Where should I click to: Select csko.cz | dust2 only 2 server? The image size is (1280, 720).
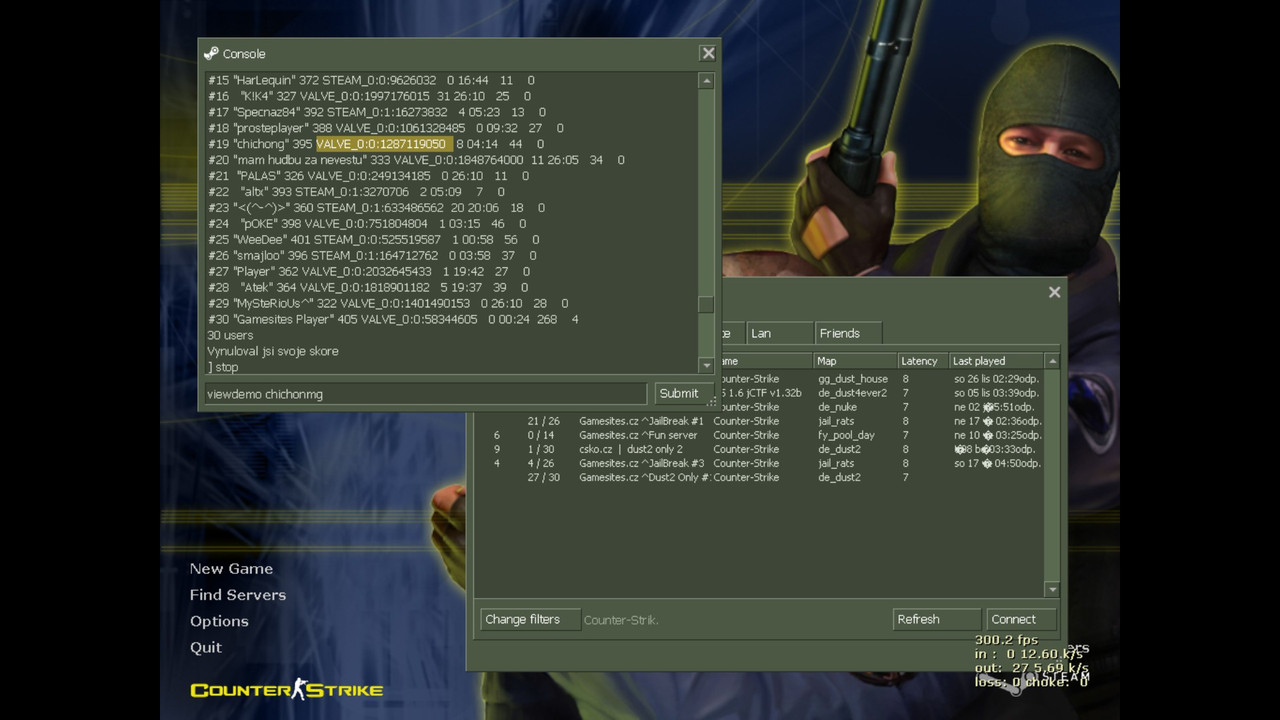[760, 449]
